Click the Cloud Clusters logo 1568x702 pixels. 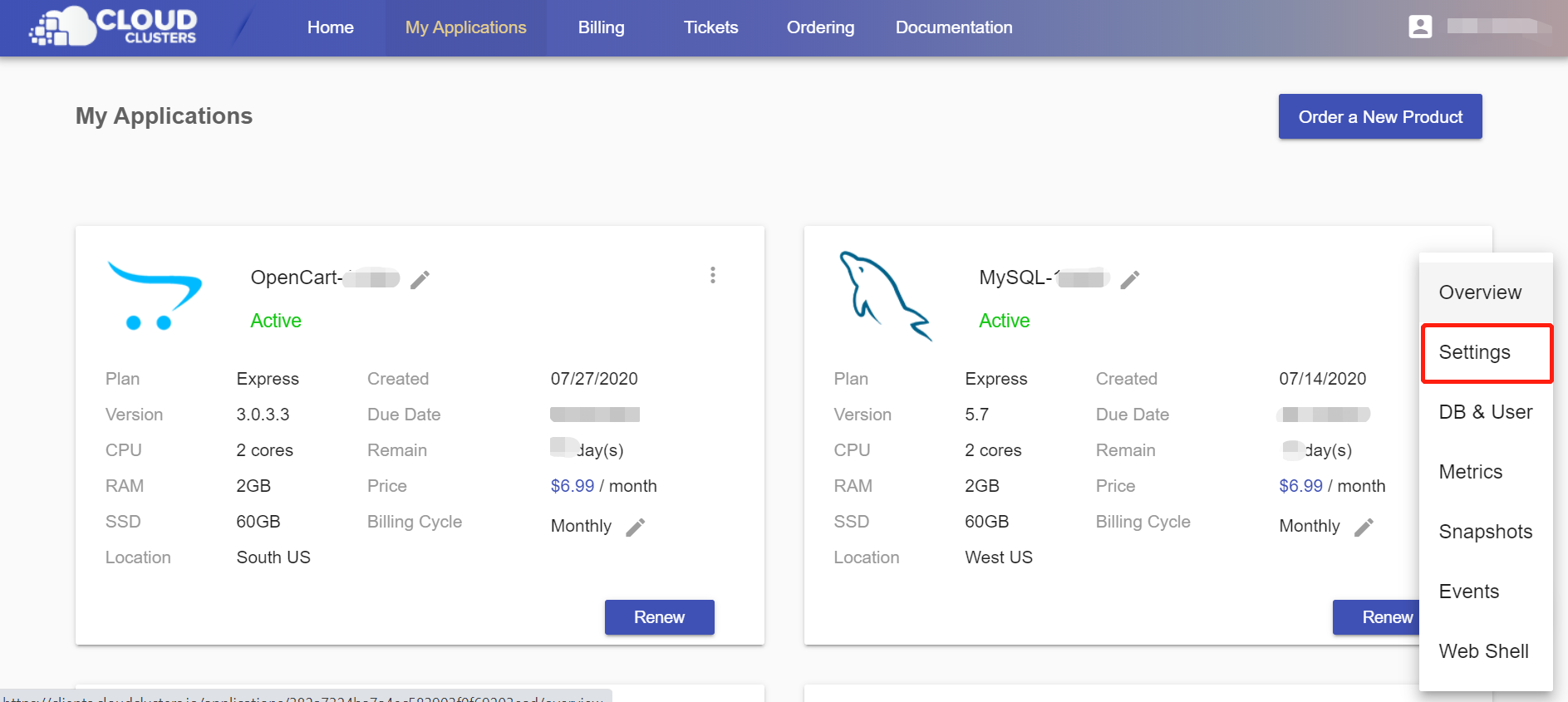(x=114, y=27)
